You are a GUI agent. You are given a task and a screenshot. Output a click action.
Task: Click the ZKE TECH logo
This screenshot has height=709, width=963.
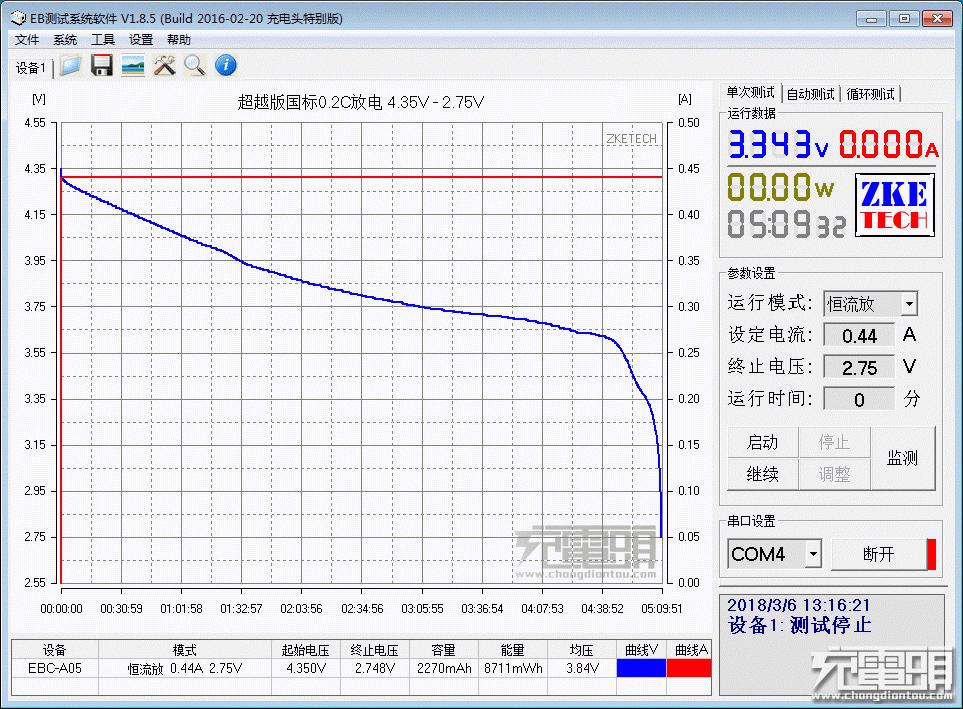click(895, 205)
